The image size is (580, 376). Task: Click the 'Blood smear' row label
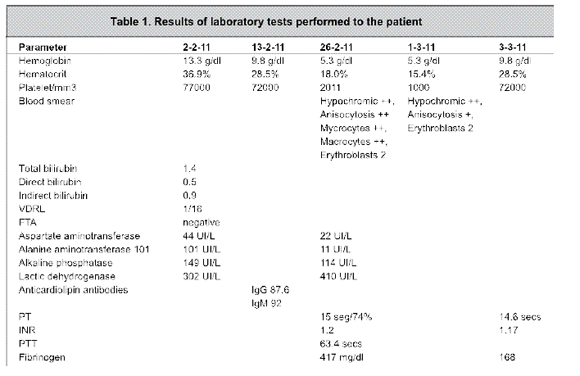[47, 101]
